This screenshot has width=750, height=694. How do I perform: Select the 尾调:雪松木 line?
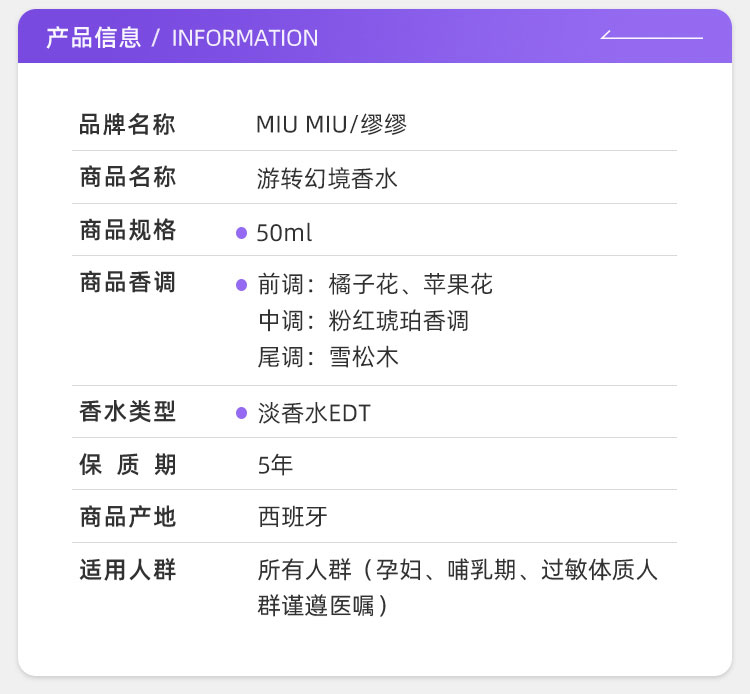coord(328,357)
